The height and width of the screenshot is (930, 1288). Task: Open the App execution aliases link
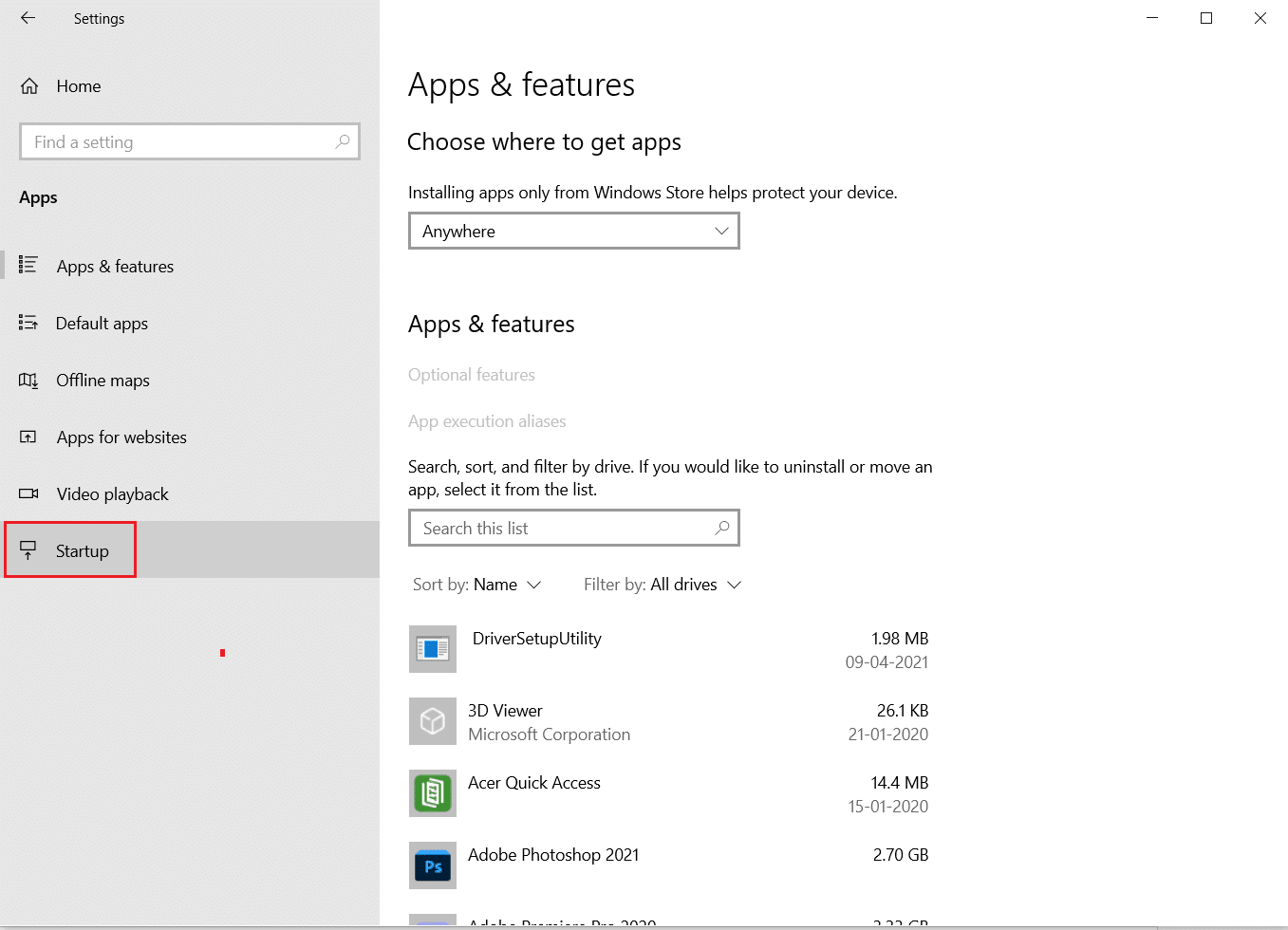487,421
